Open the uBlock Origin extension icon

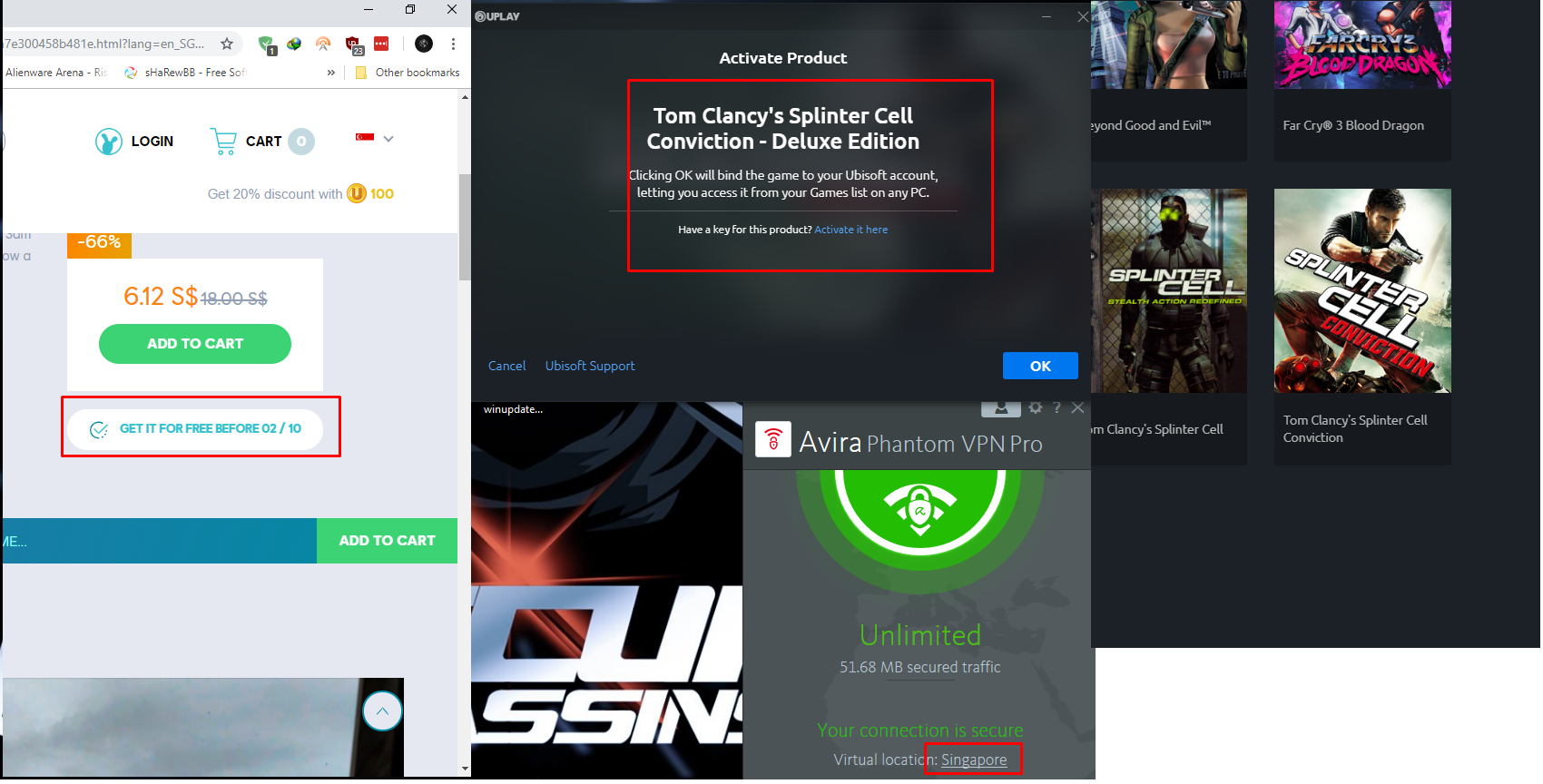(353, 44)
